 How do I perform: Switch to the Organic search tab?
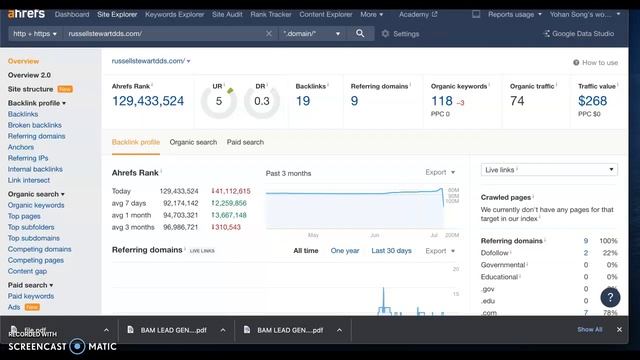(x=193, y=142)
